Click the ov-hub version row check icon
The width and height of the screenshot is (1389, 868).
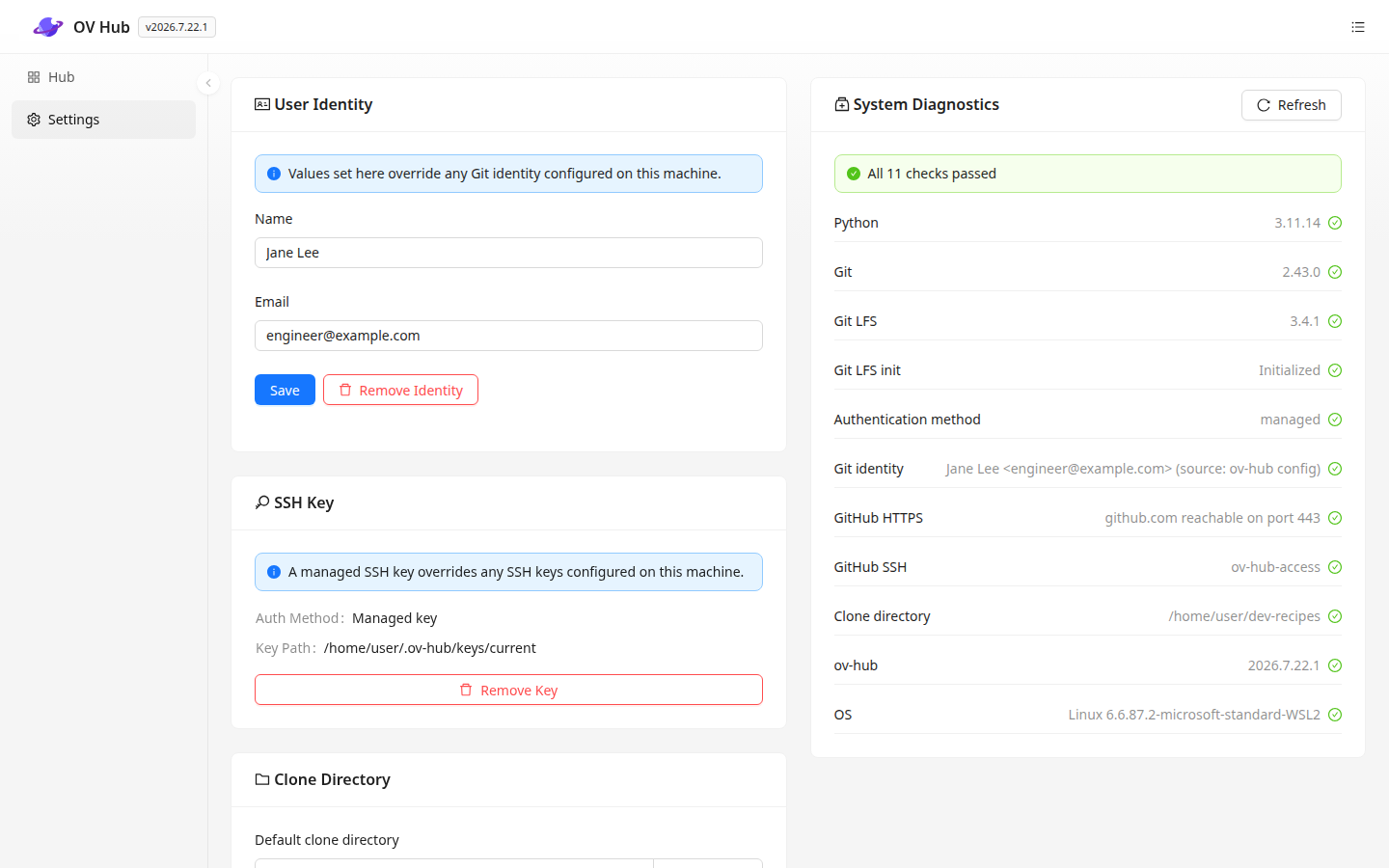tap(1335, 665)
